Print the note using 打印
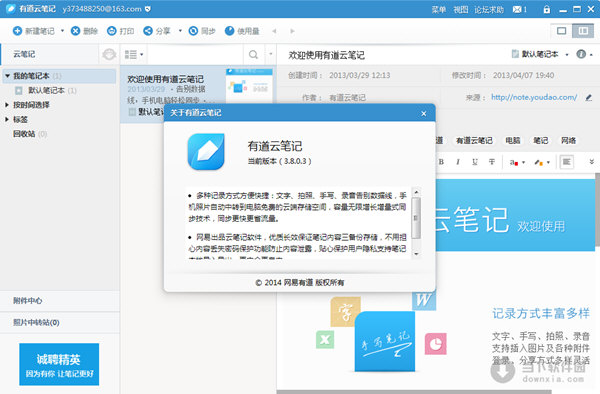Viewport: 600px width, 394px height. [x=120, y=31]
